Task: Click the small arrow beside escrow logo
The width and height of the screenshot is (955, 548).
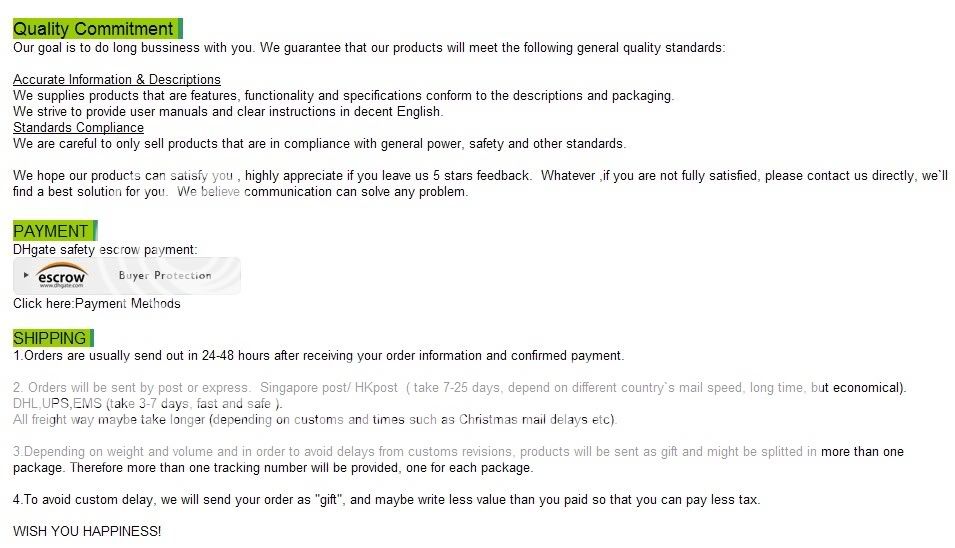Action: click(26, 275)
